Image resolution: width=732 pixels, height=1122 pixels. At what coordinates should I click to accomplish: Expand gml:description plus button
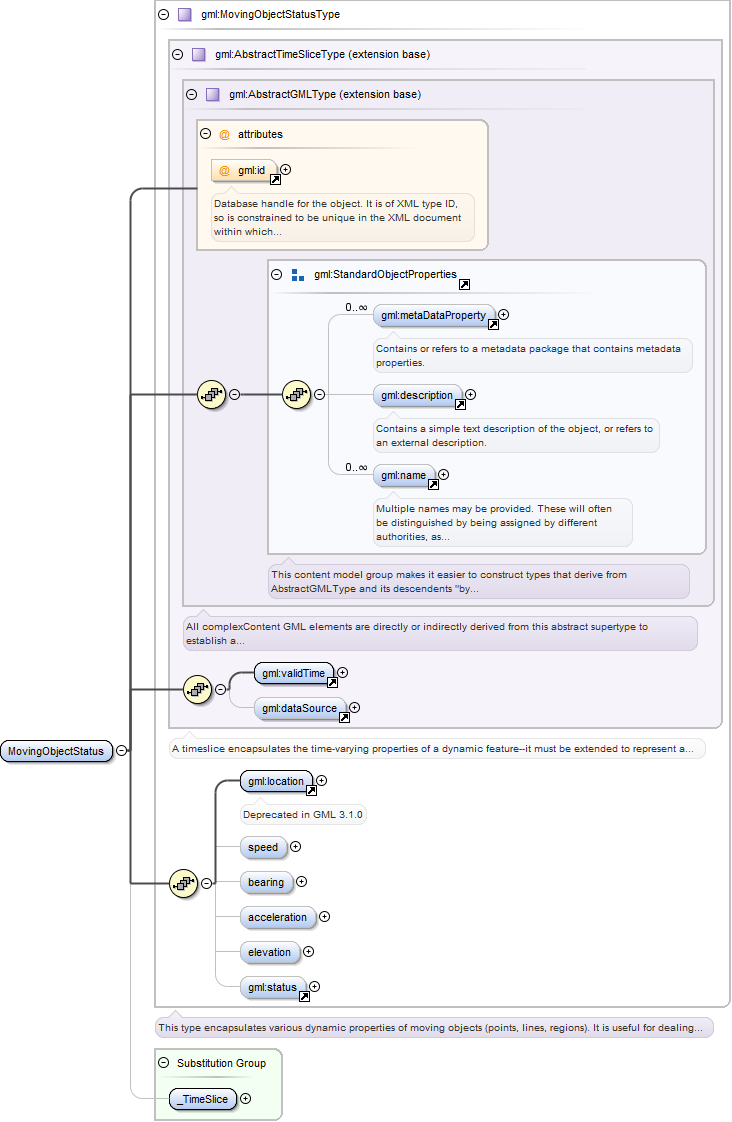(x=471, y=394)
